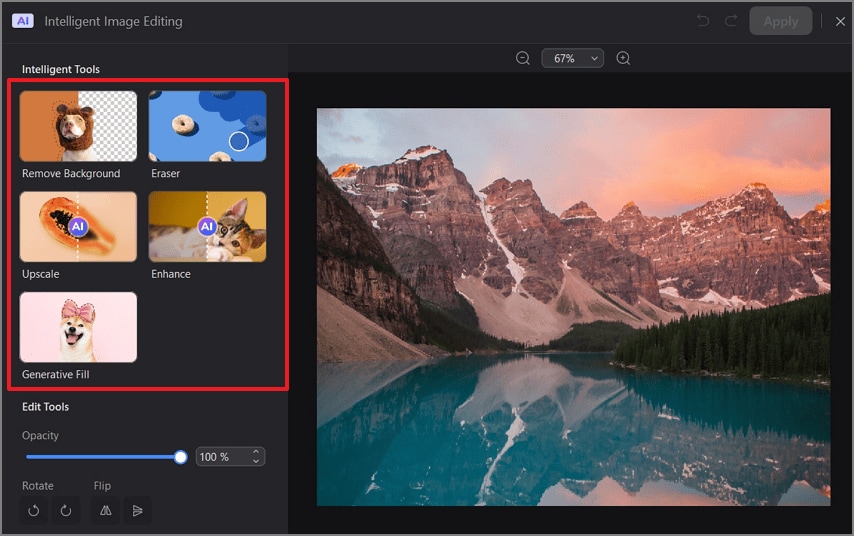Click the AI badge icon in title
Screen dimensions: 854x536
pyautogui.click(x=23, y=21)
